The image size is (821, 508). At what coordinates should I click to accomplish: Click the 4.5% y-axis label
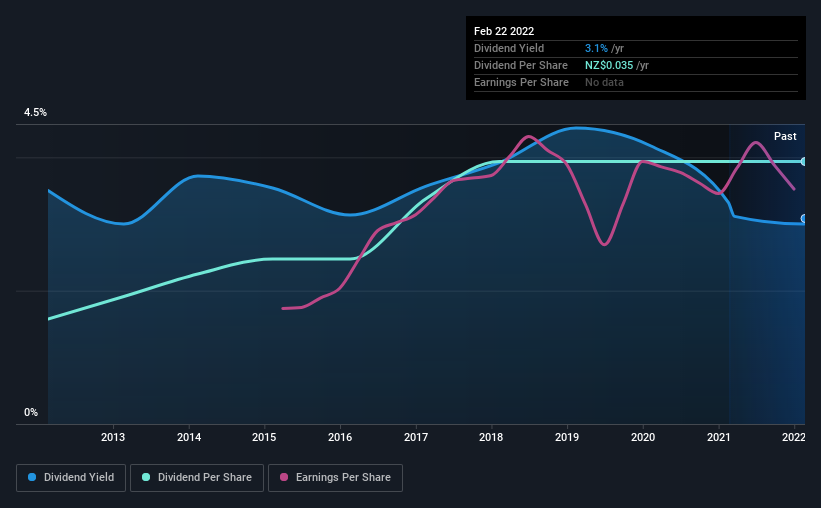(x=35, y=113)
